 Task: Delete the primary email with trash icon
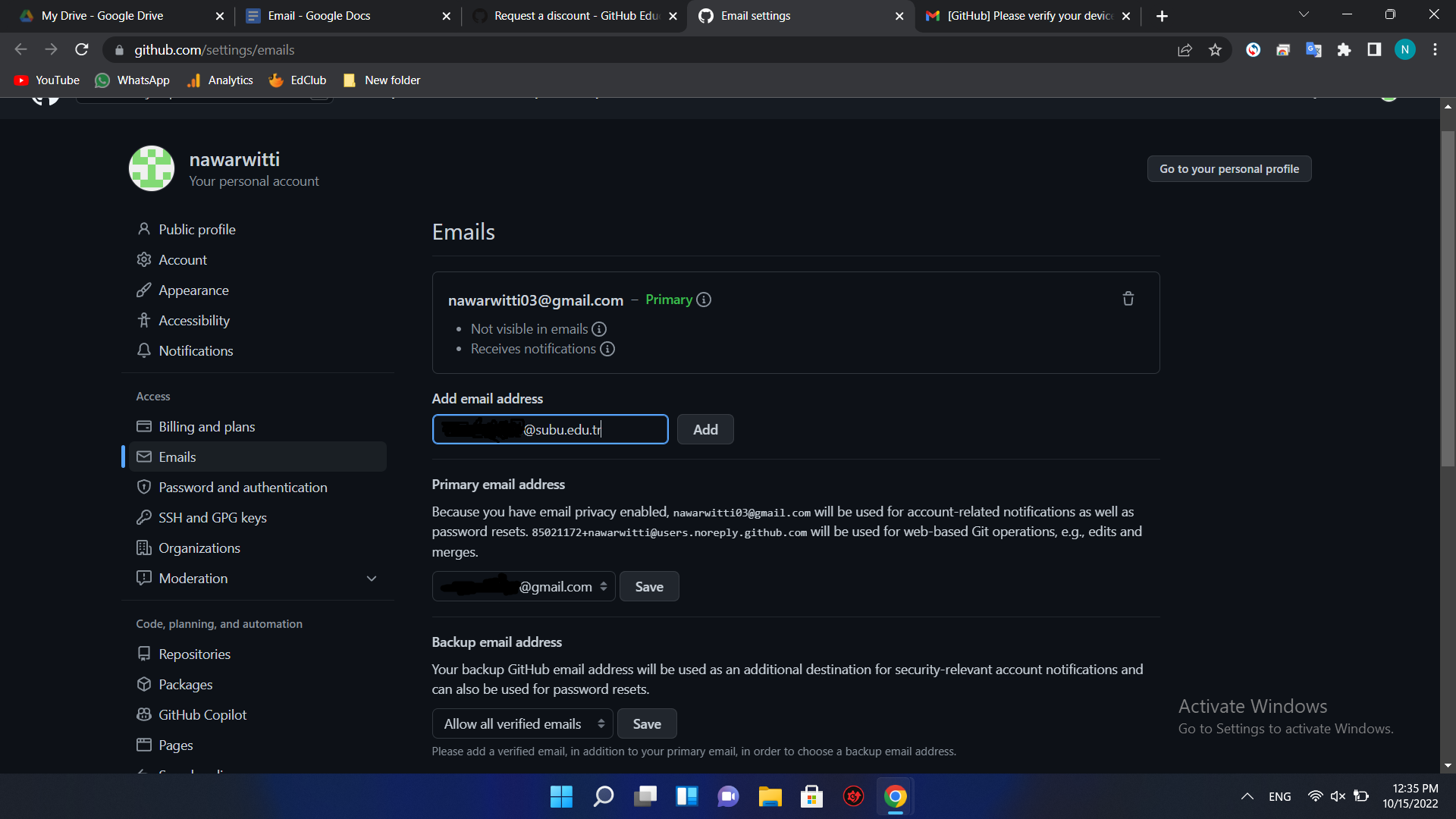pos(1128,299)
